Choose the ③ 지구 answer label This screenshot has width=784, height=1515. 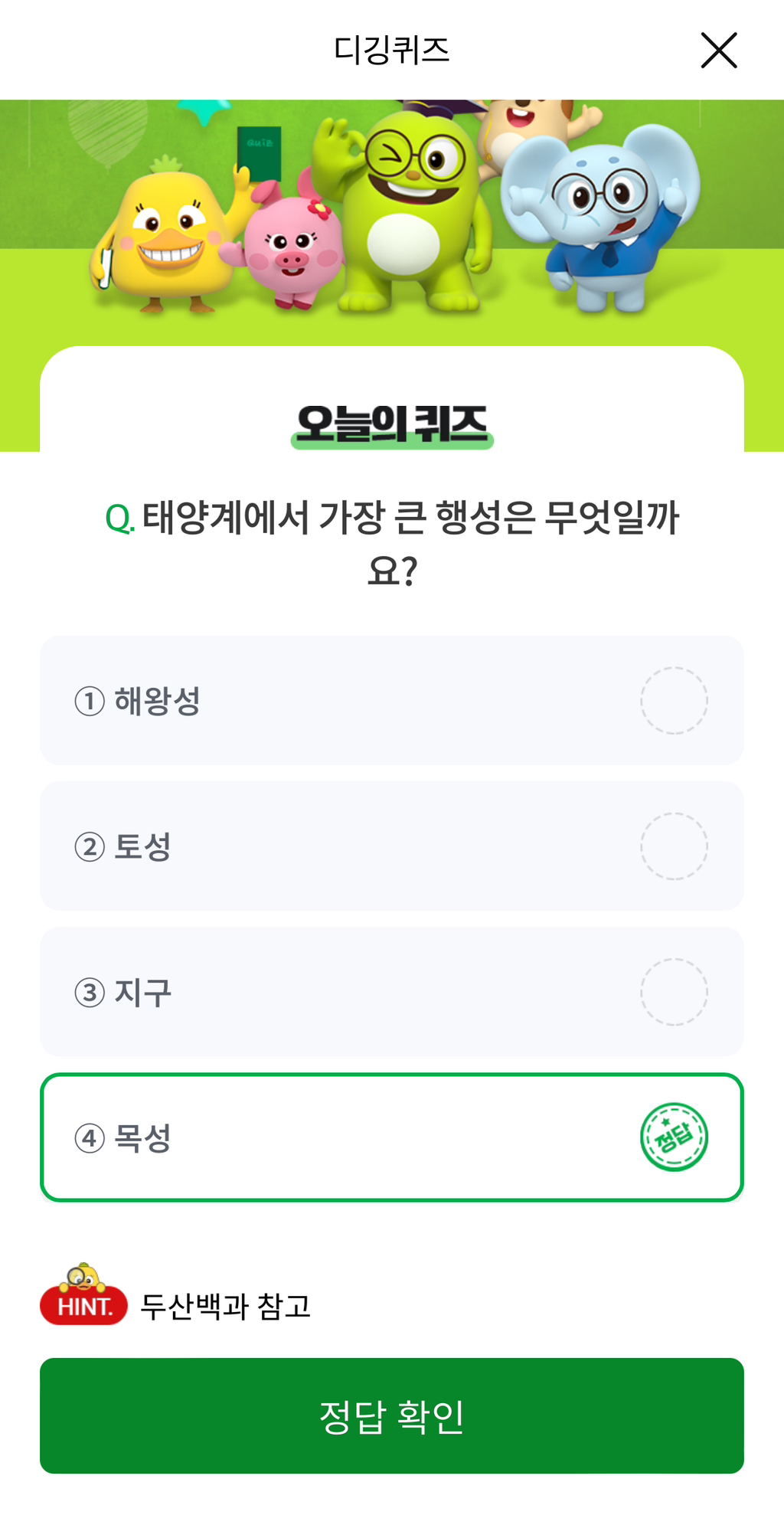click(x=123, y=993)
